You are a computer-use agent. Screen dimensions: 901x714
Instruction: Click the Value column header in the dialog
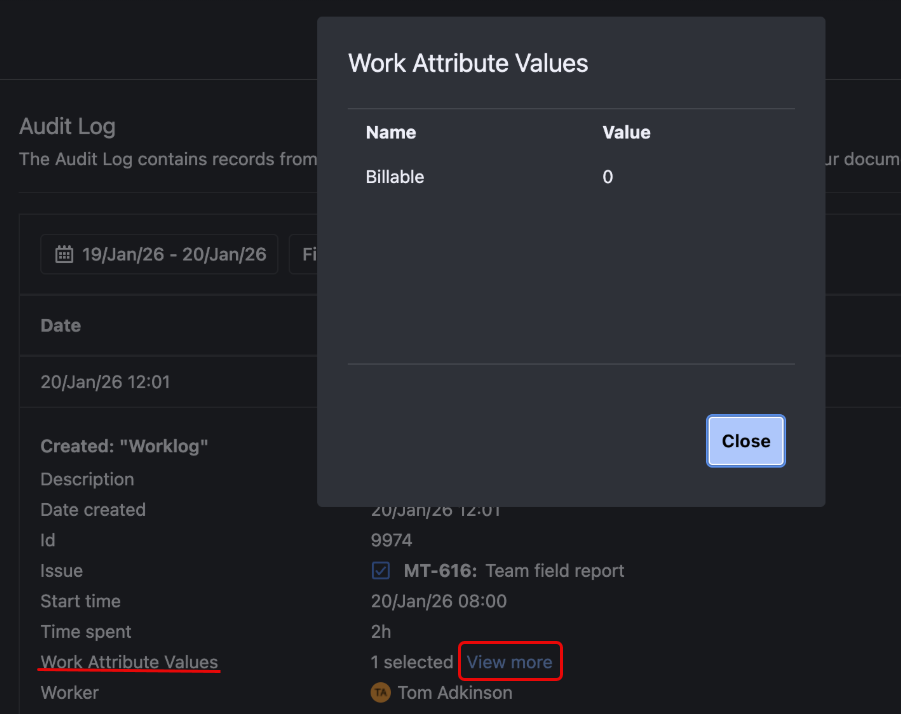[x=626, y=132]
